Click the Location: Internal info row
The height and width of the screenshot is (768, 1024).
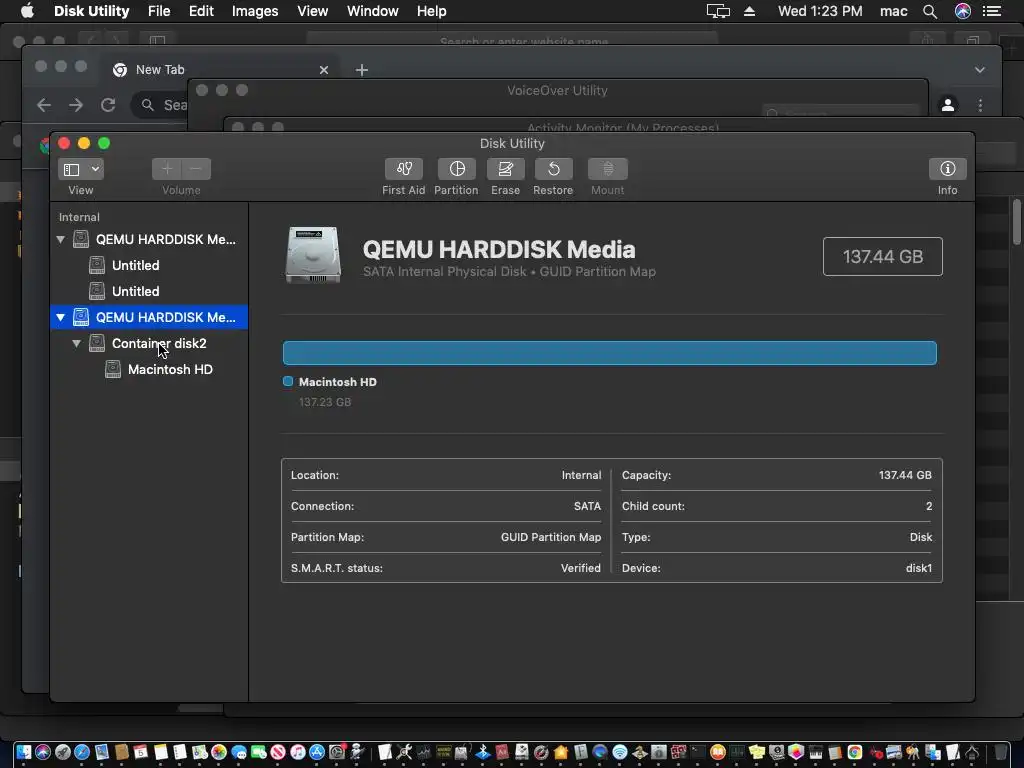click(x=445, y=475)
